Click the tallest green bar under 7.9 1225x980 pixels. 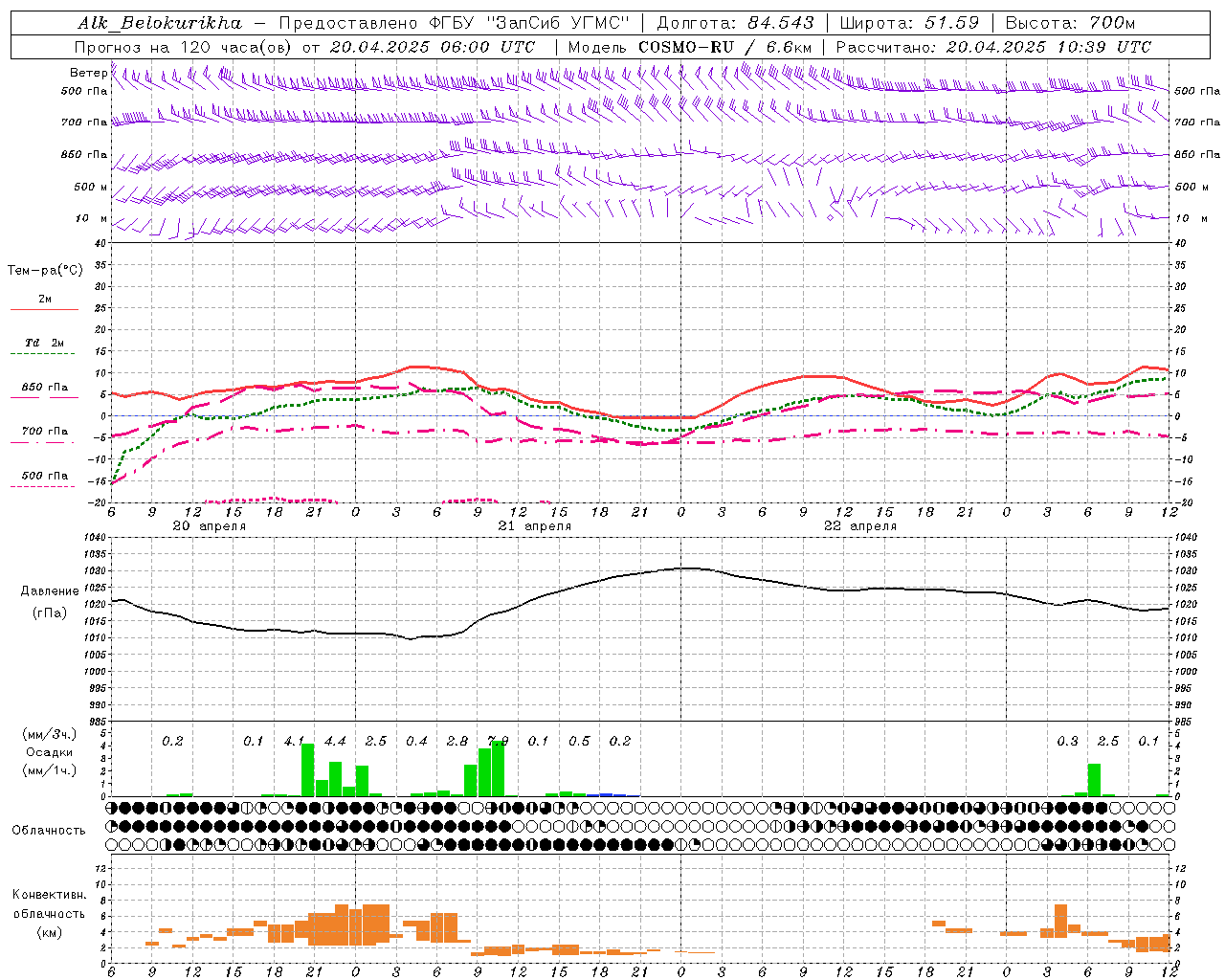[498, 768]
